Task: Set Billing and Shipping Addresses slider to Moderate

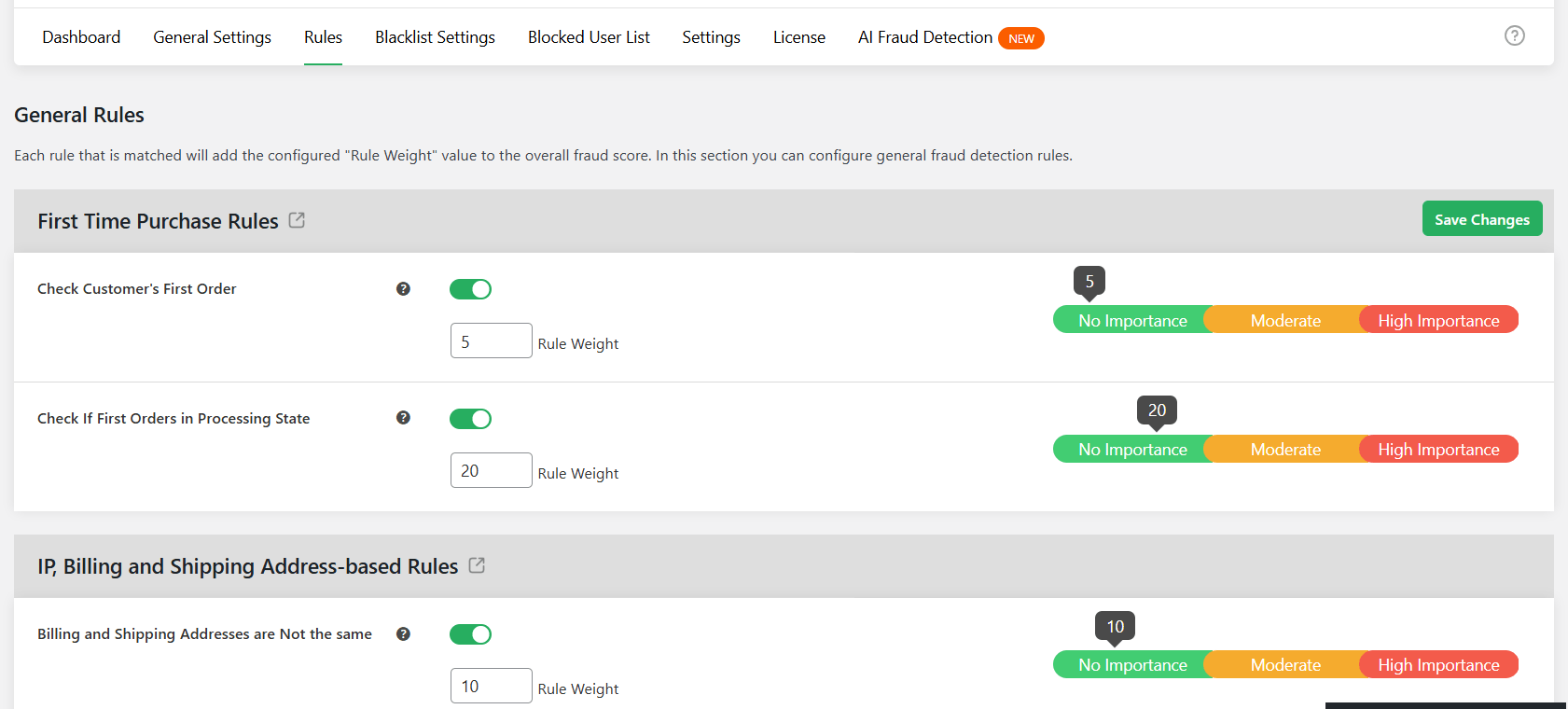Action: click(1285, 664)
